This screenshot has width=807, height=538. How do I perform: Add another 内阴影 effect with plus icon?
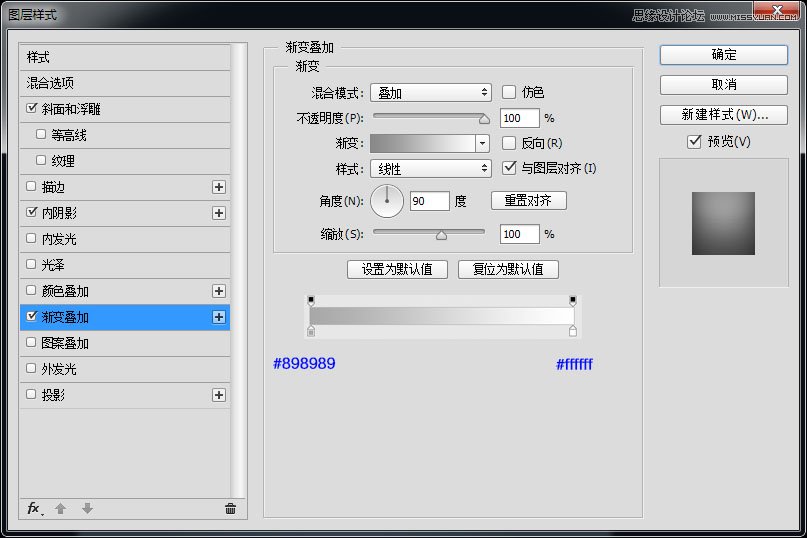pyautogui.click(x=219, y=213)
